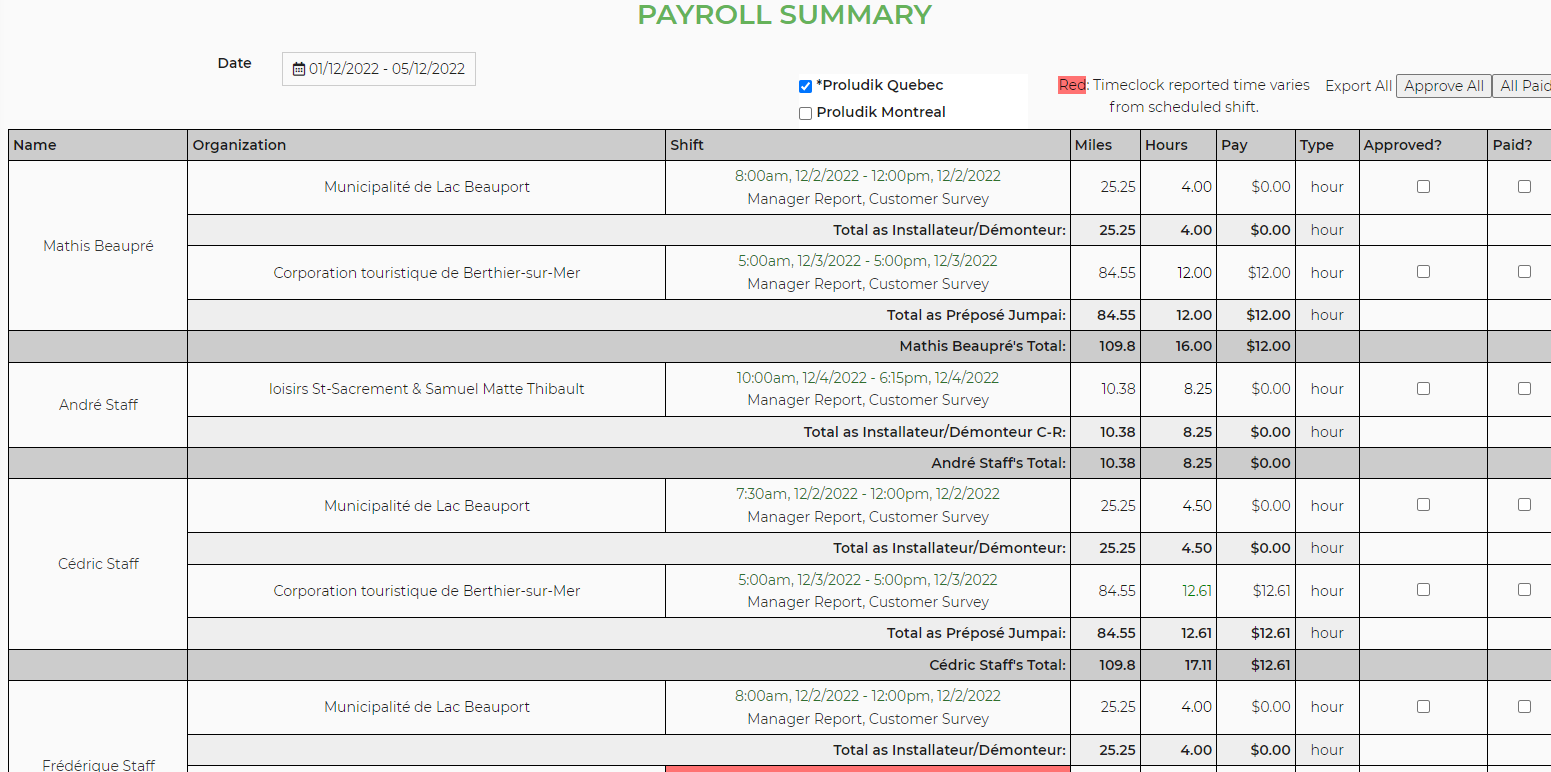Click the Approve All button
Screen dimensions: 1551x772
1443,86
